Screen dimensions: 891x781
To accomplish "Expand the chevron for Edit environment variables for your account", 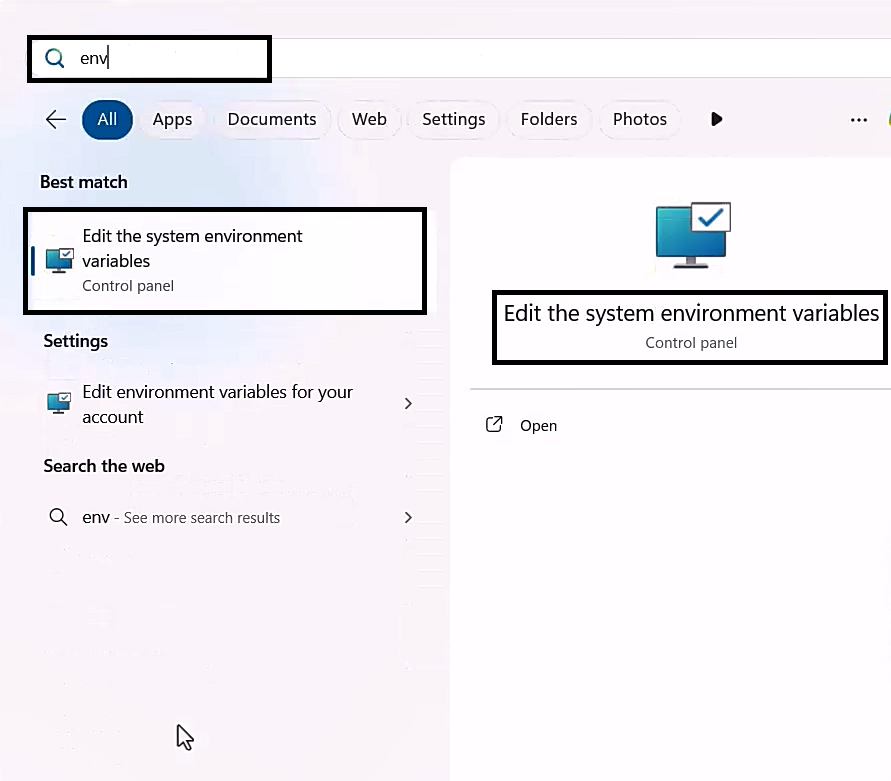I will [x=407, y=404].
